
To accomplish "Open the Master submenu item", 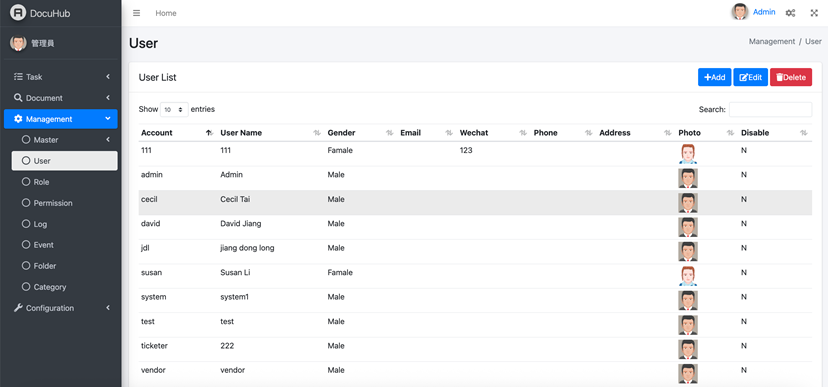I will pyautogui.click(x=64, y=140).
